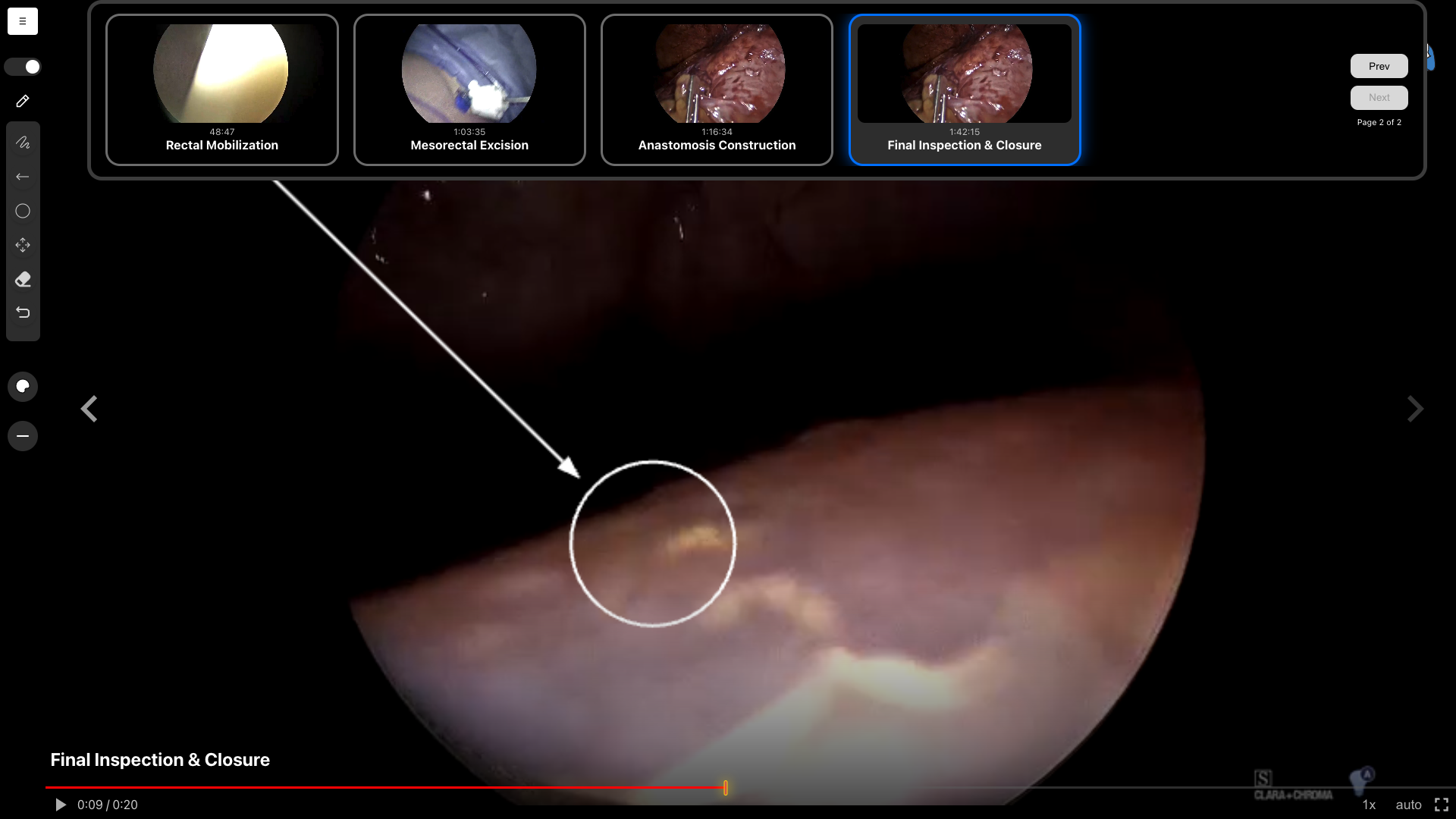The height and width of the screenshot is (819, 1456).
Task: Select the arrow drawing tool
Action: 23,177
